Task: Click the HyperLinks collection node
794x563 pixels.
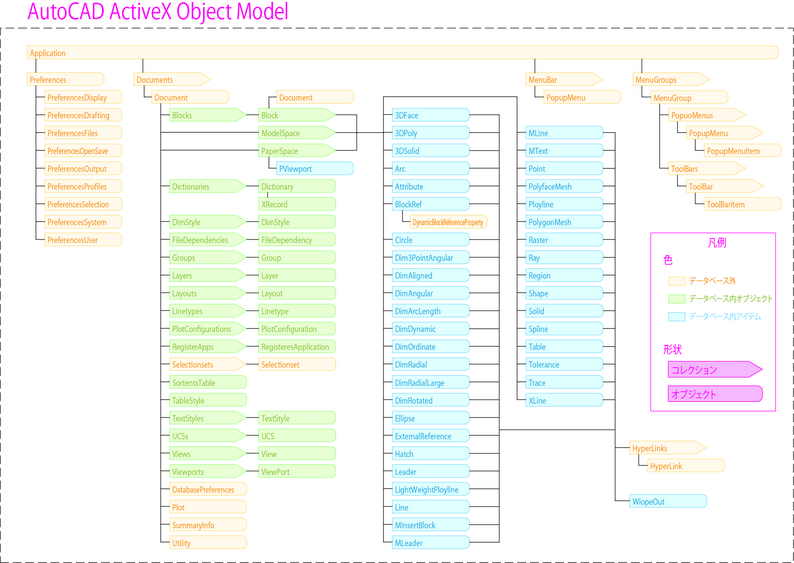Action: click(x=668, y=448)
